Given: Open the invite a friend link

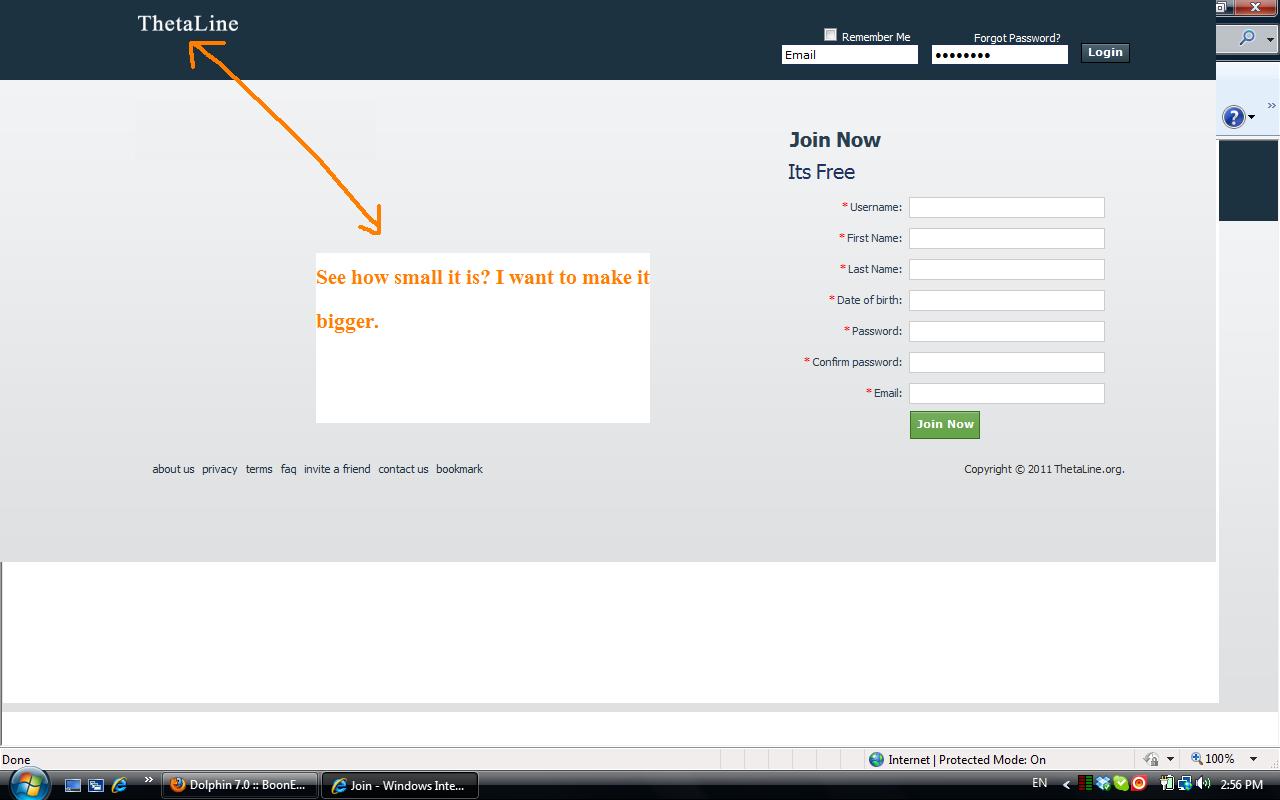Looking at the screenshot, I should click(x=337, y=469).
